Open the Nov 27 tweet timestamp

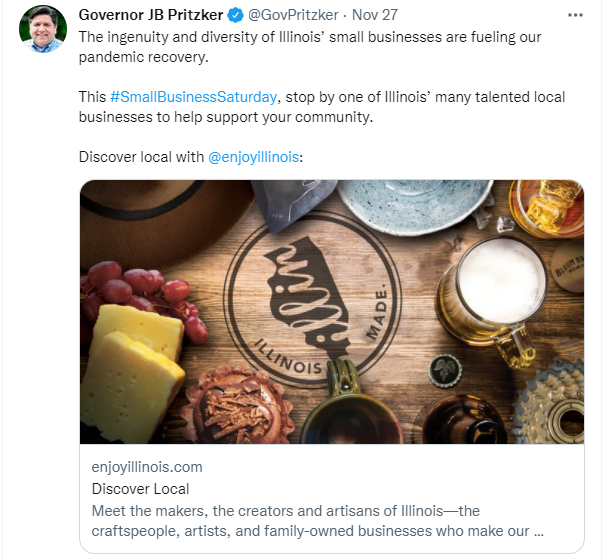pos(375,16)
